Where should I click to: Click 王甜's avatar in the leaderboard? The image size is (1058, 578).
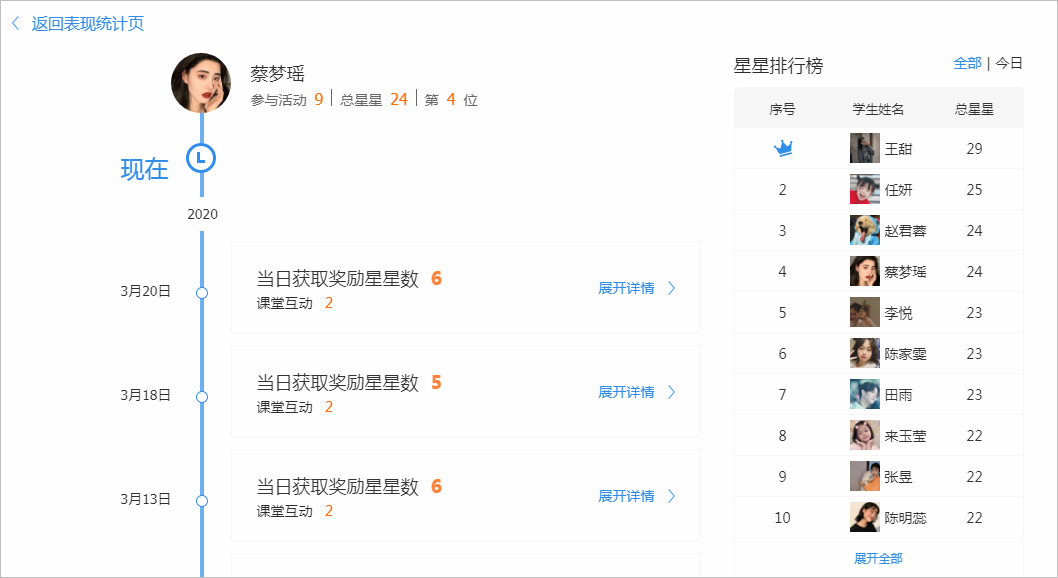tap(865, 149)
